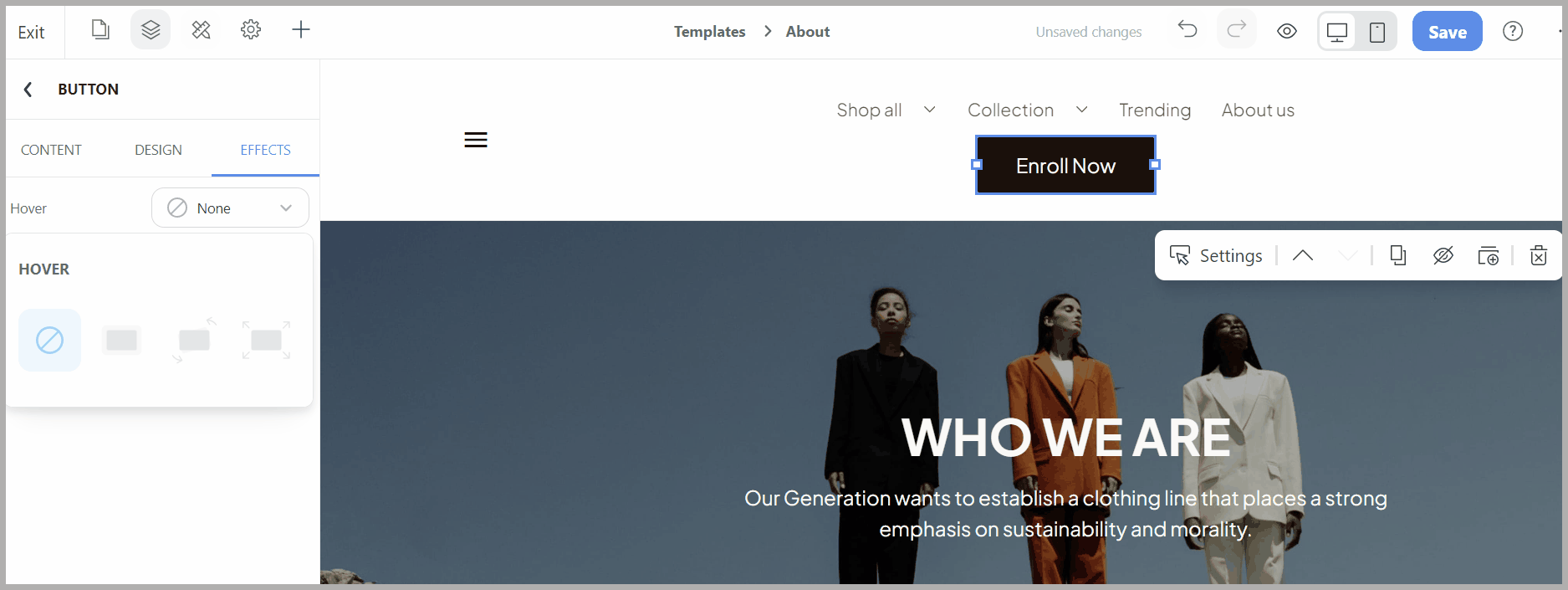This screenshot has height=590, width=1568.
Task: Duplicate the section using copy icon
Action: (1398, 255)
